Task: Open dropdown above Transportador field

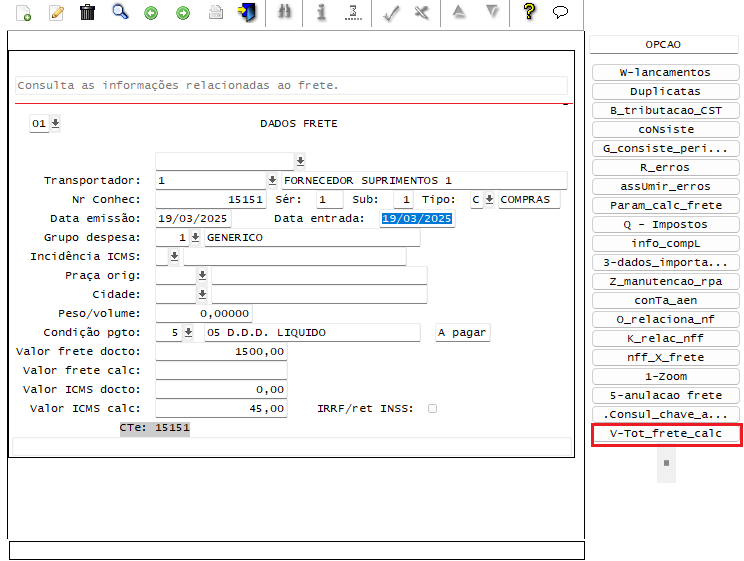Action: tap(300, 161)
